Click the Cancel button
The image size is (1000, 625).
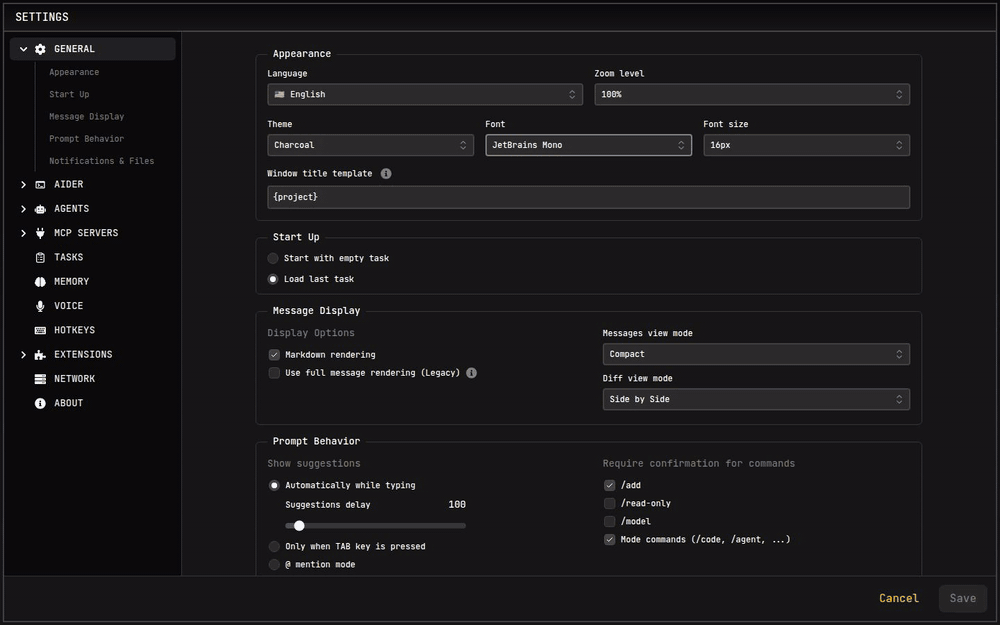click(x=899, y=598)
